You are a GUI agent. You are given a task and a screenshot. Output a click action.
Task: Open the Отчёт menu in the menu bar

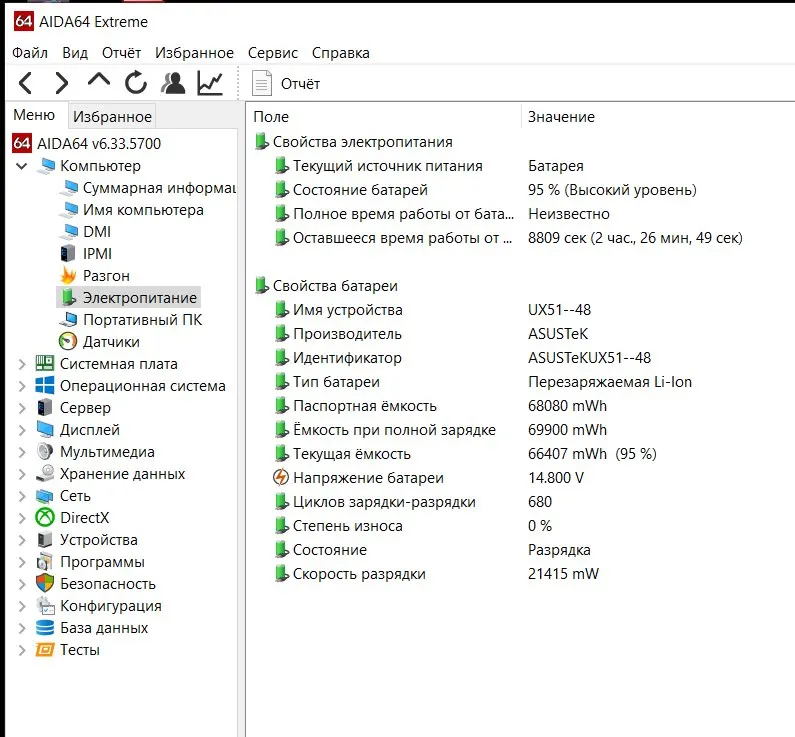tap(121, 53)
